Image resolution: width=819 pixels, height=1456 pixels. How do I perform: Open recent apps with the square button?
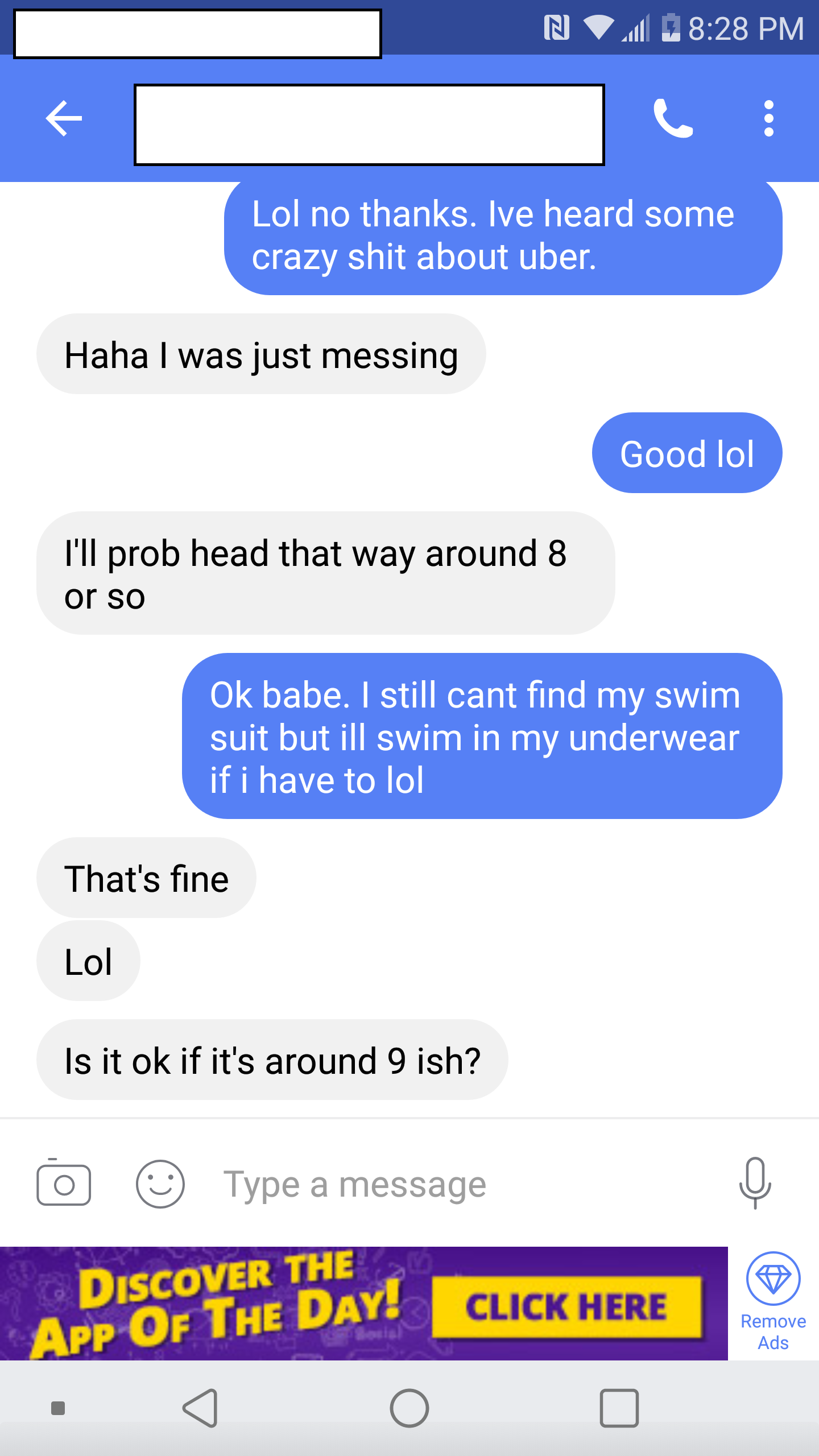(x=619, y=1408)
